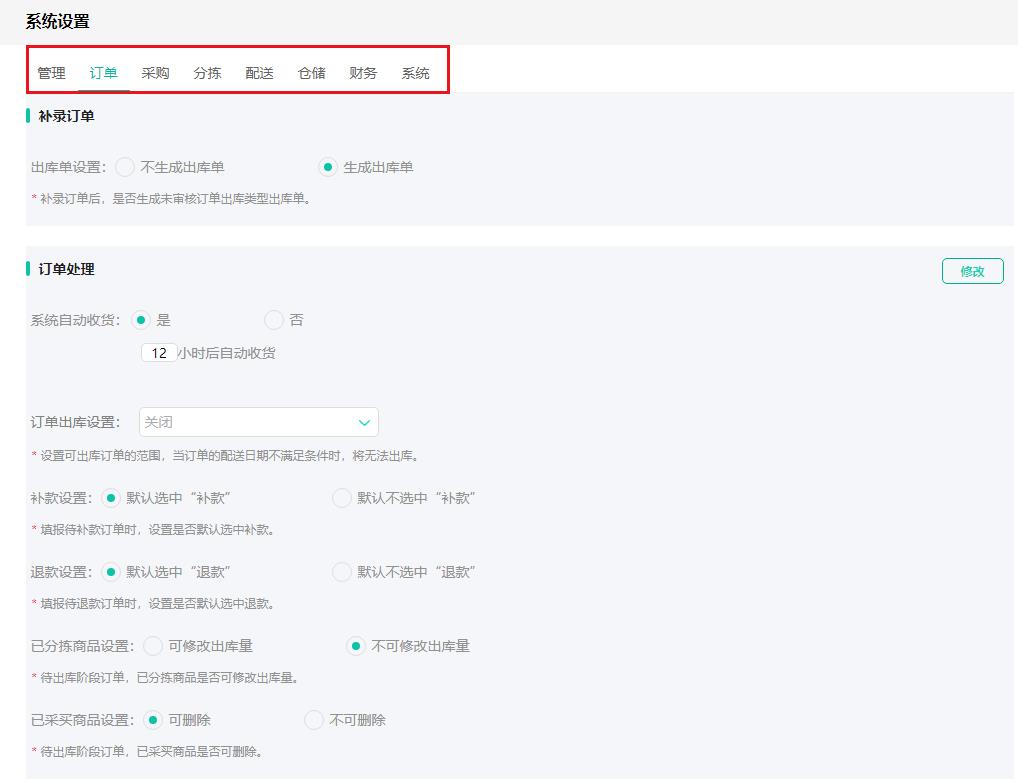The image size is (1018, 781).
Task: Switch to the 系统 tab
Action: coord(415,72)
